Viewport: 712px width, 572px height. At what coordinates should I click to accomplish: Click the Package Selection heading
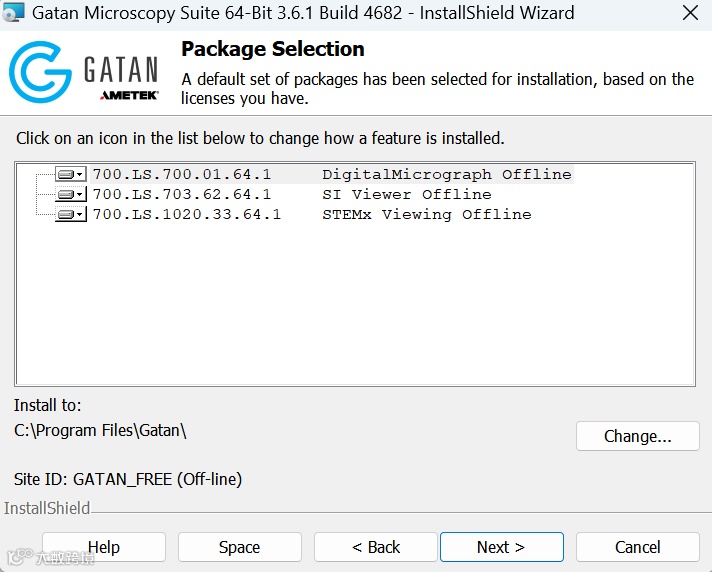tap(272, 49)
